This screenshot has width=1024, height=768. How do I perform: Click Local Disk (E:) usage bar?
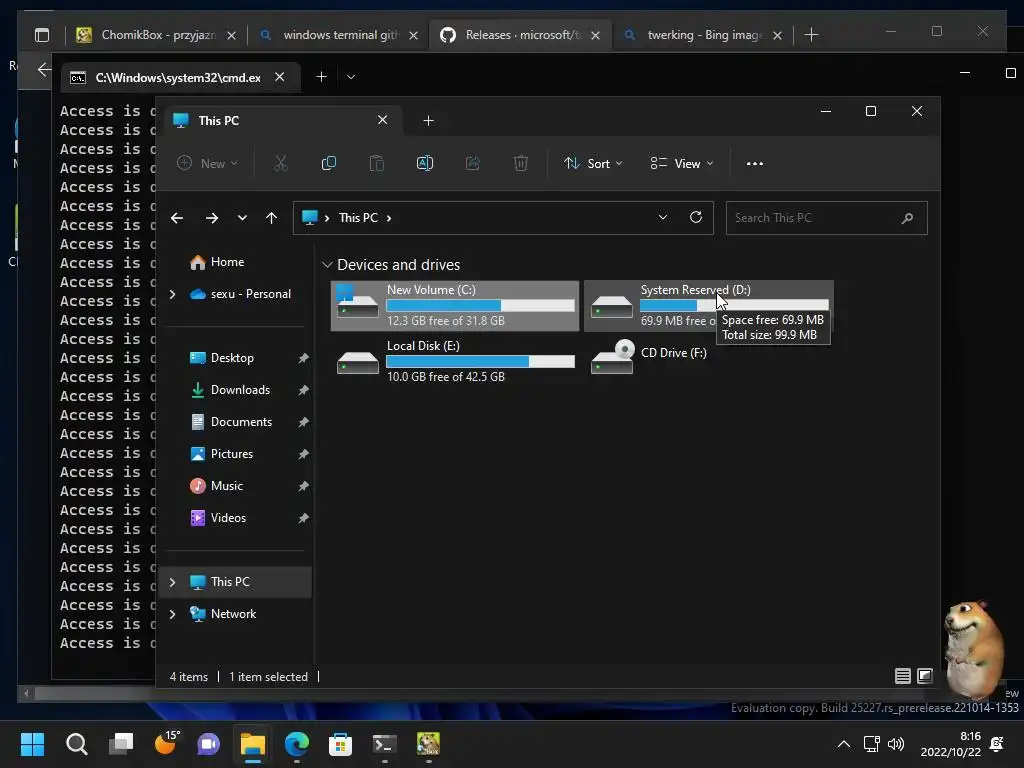[480, 362]
